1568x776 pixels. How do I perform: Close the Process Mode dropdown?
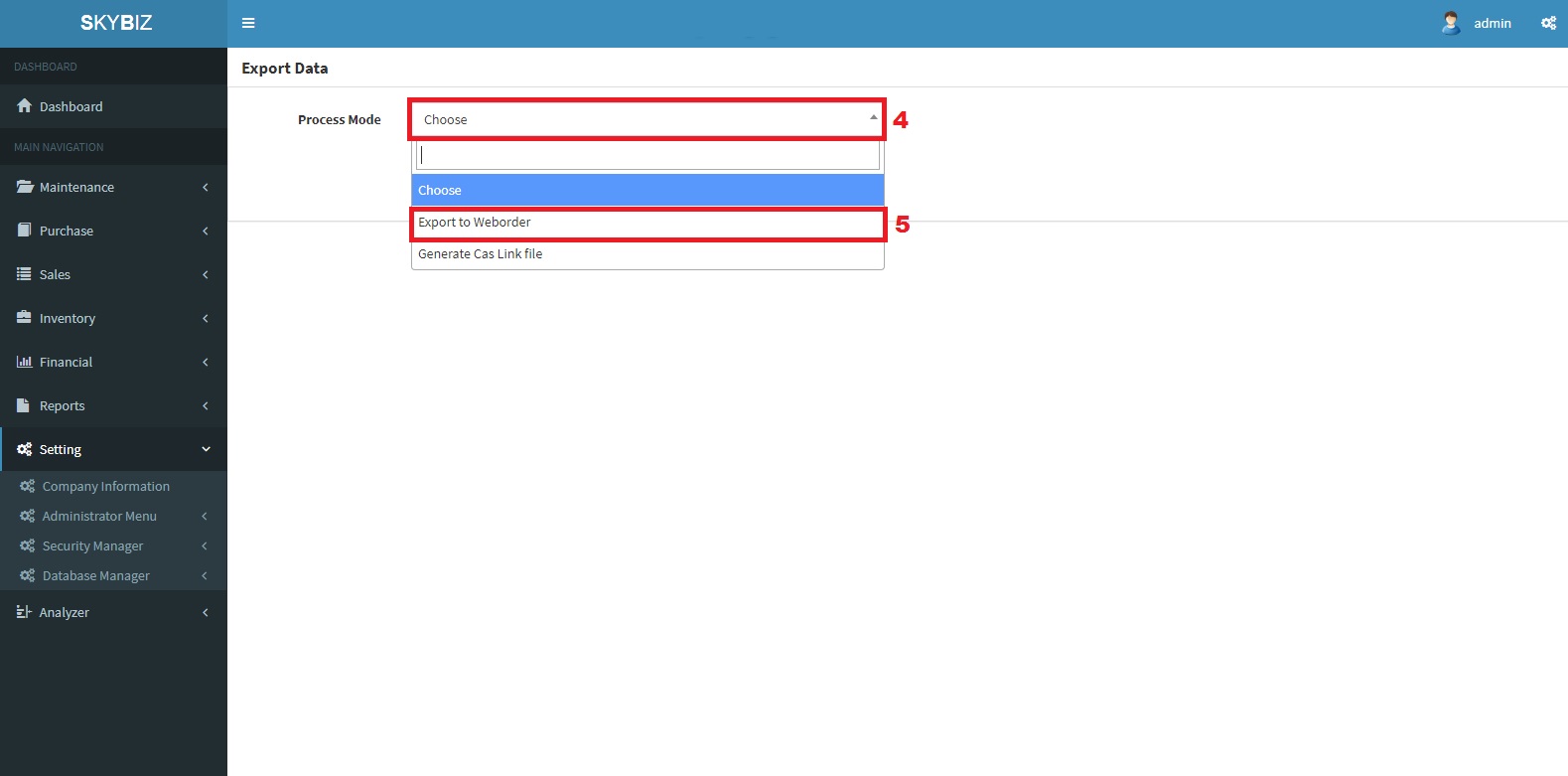point(873,118)
